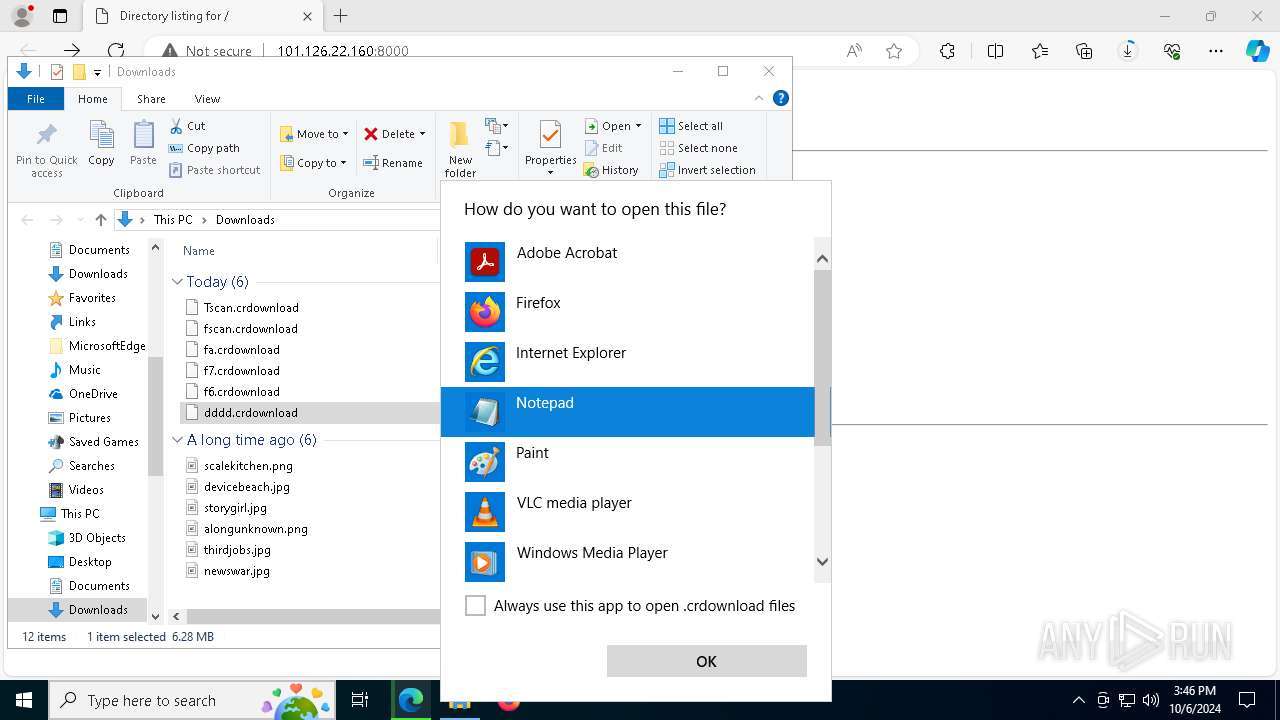Click the Notepad app entry
The image size is (1280, 720).
(628, 412)
